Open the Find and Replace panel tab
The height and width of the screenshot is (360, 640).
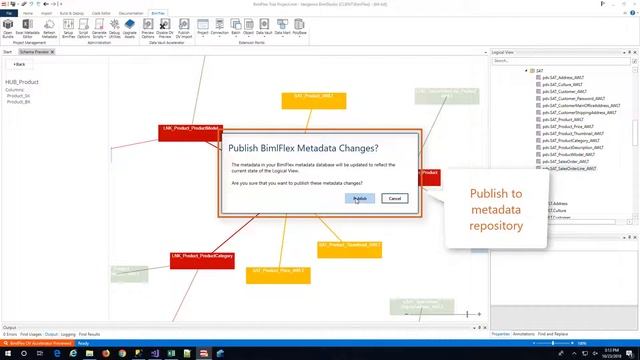tap(553, 334)
